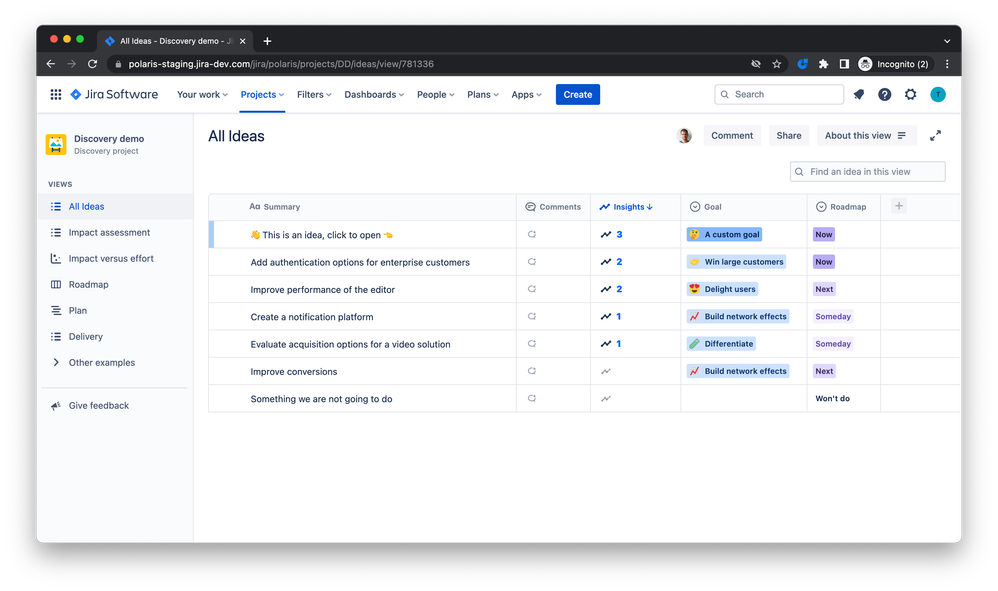Open People dropdown menu

click(x=435, y=94)
